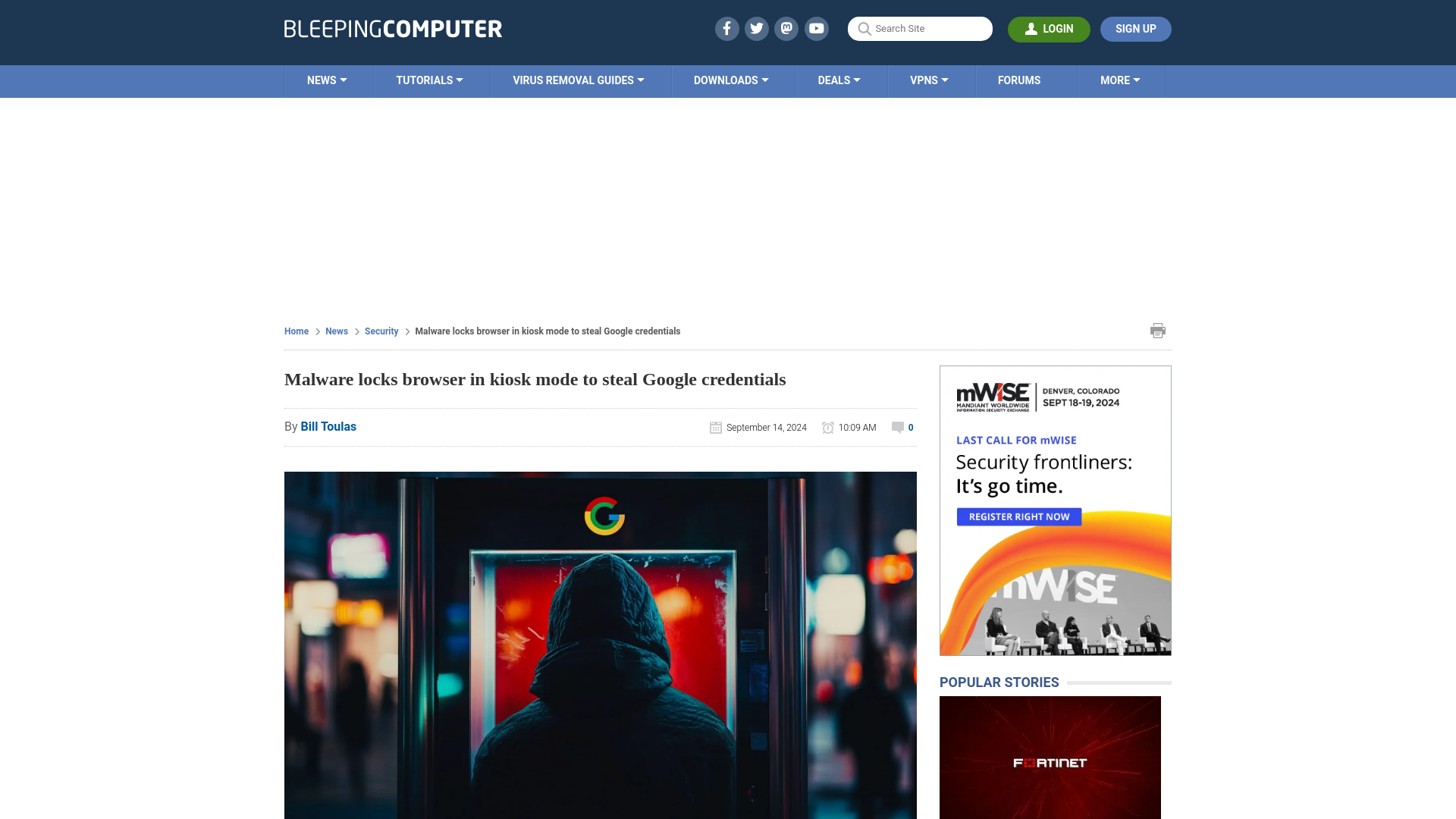The width and height of the screenshot is (1456, 819).
Task: Click the FORUMS menu tab
Action: coord(1019,80)
